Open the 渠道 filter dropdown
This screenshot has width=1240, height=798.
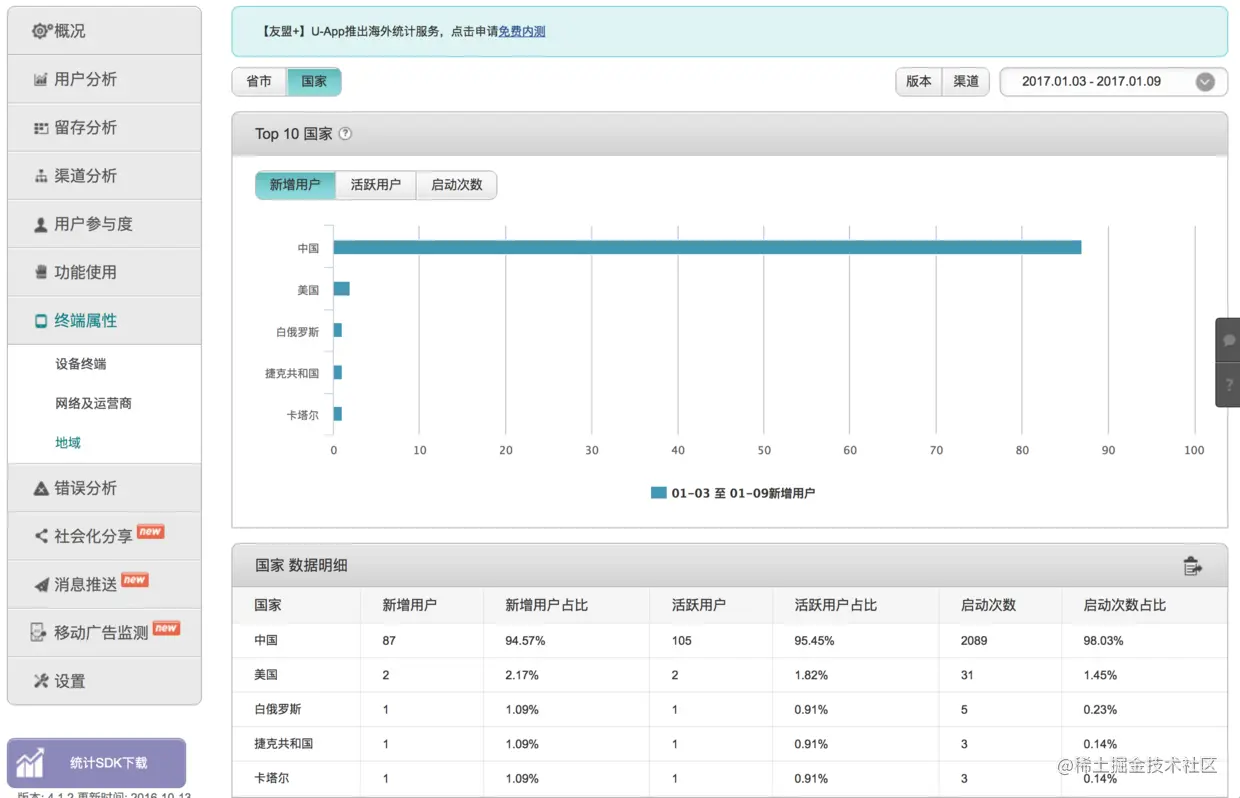tap(966, 82)
